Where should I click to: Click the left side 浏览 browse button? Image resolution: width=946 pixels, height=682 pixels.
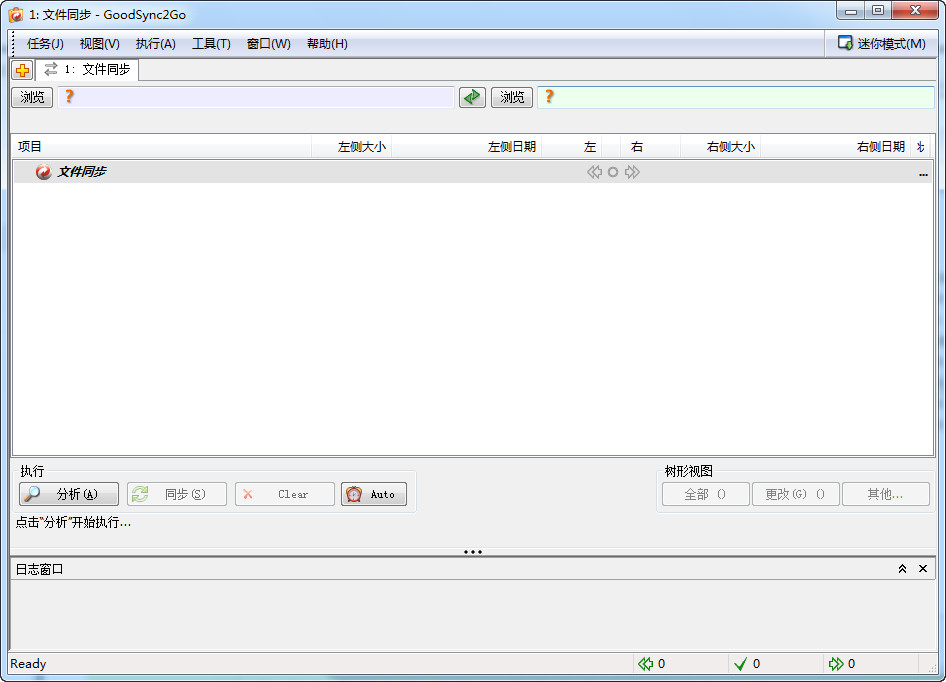click(33, 97)
